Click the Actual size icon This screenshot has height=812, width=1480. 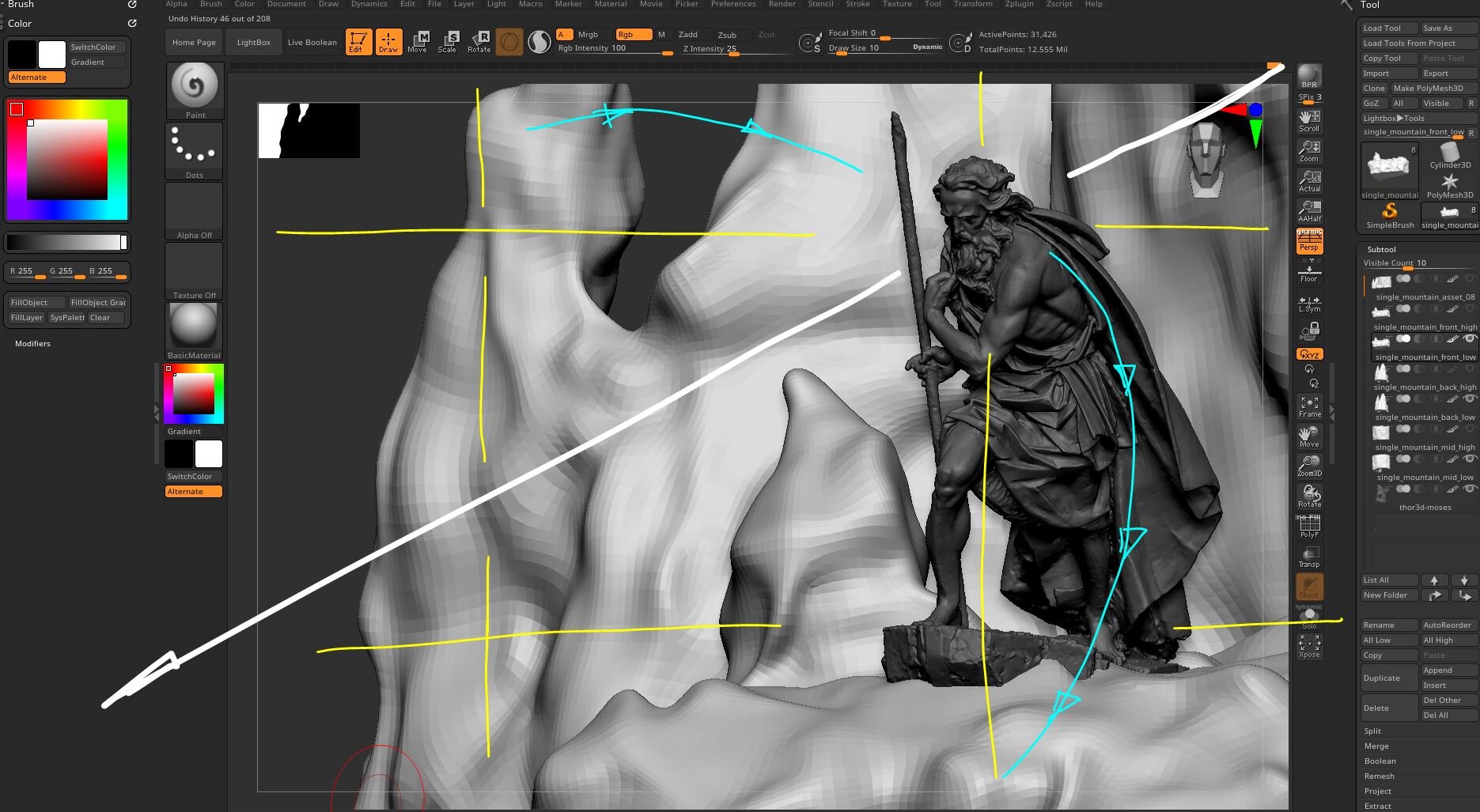click(1309, 181)
